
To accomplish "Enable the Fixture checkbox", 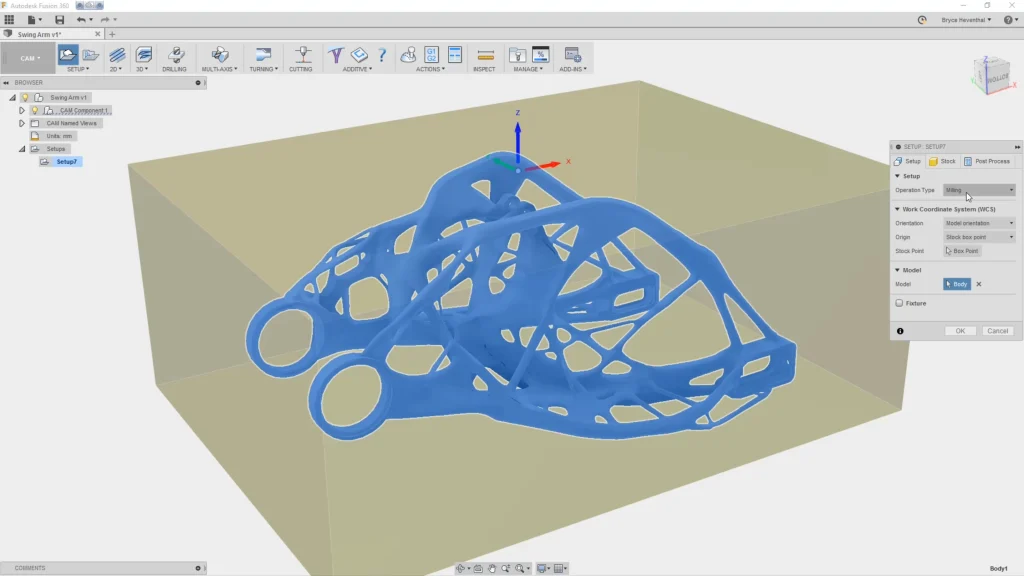I will (899, 302).
